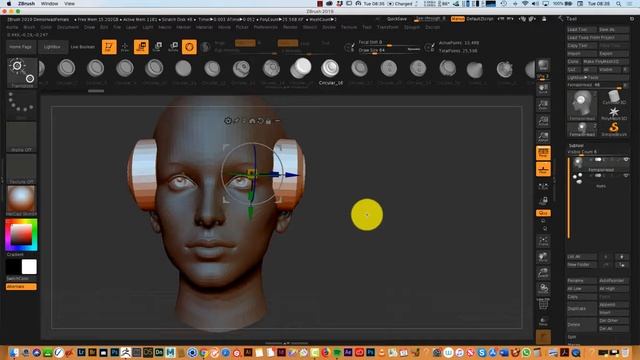Click Make PolyMesh3D button

click(606, 62)
